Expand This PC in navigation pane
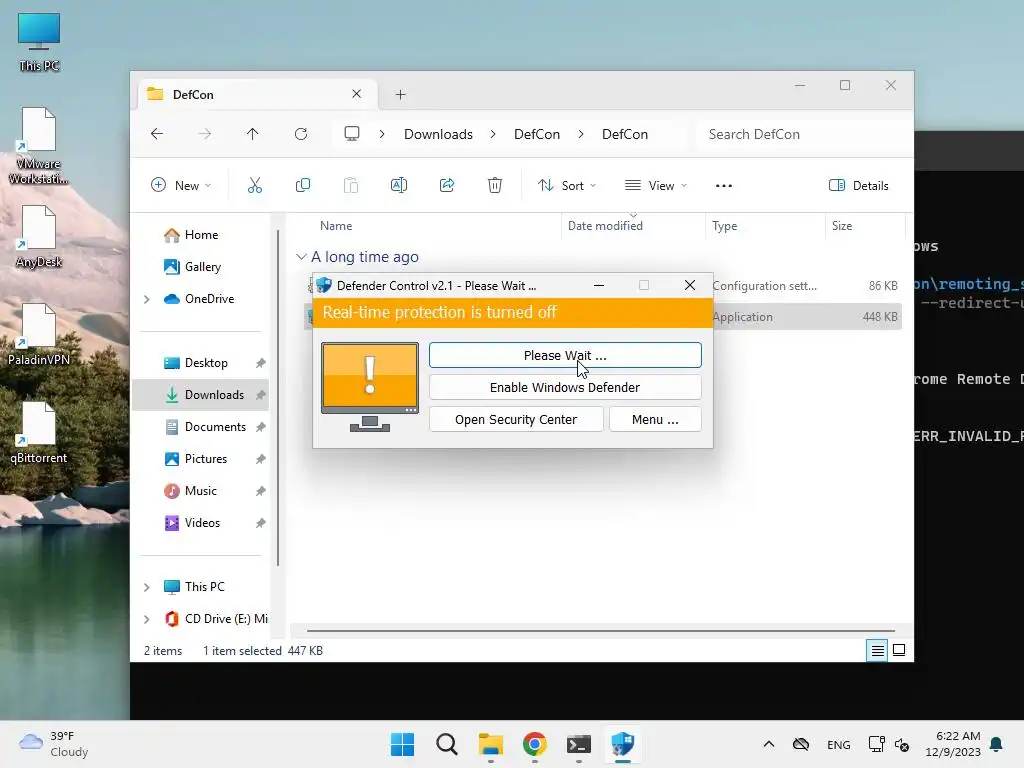Image resolution: width=1024 pixels, height=768 pixels. (147, 587)
